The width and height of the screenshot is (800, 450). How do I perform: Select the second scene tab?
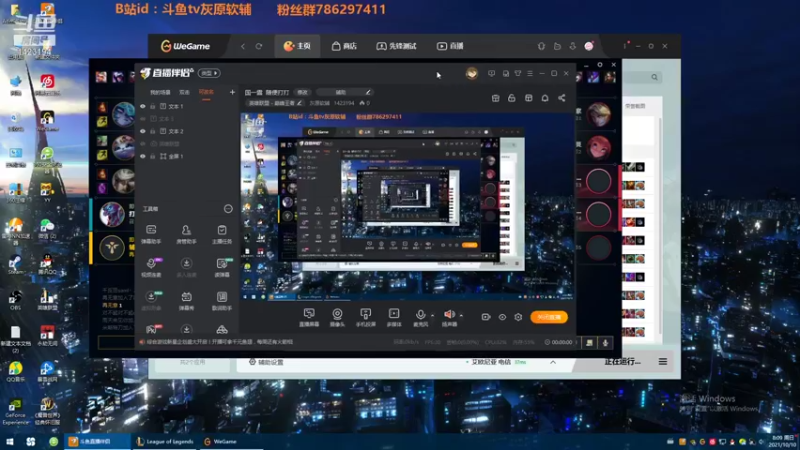(x=184, y=92)
